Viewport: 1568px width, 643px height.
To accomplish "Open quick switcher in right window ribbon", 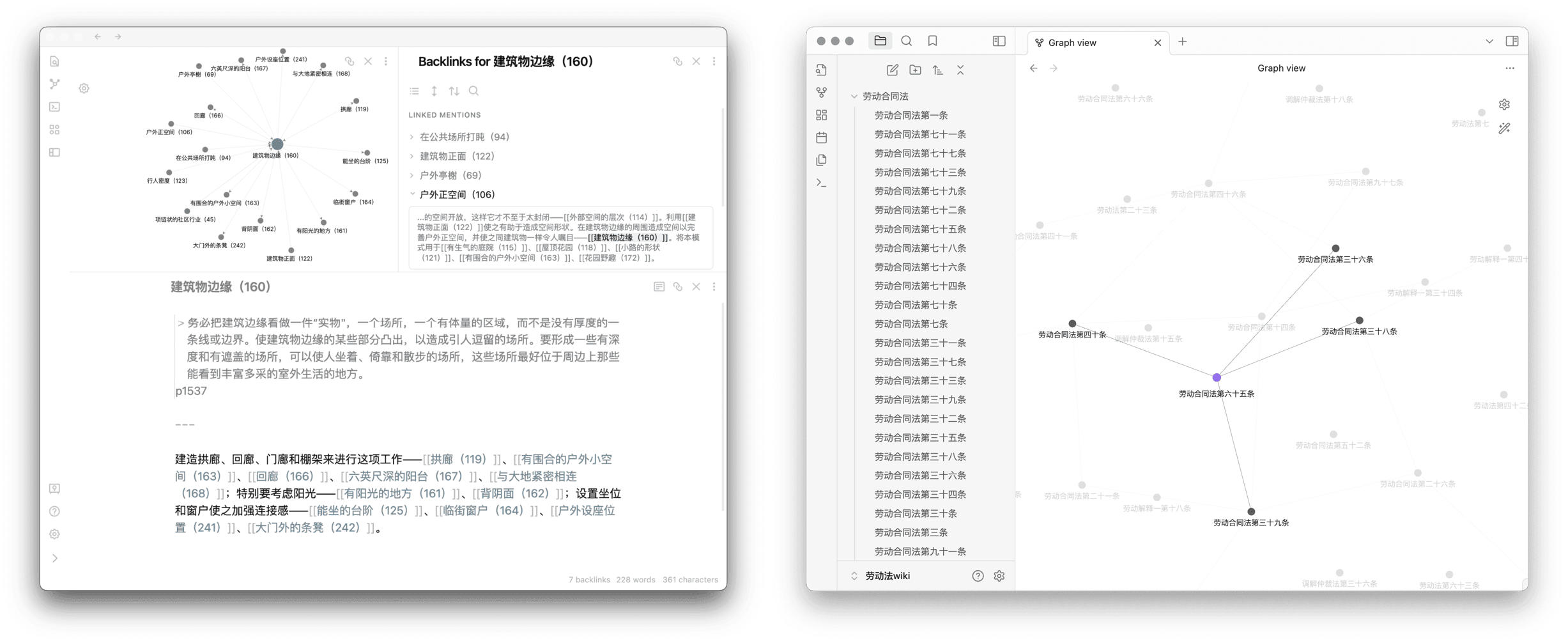I will tap(822, 70).
